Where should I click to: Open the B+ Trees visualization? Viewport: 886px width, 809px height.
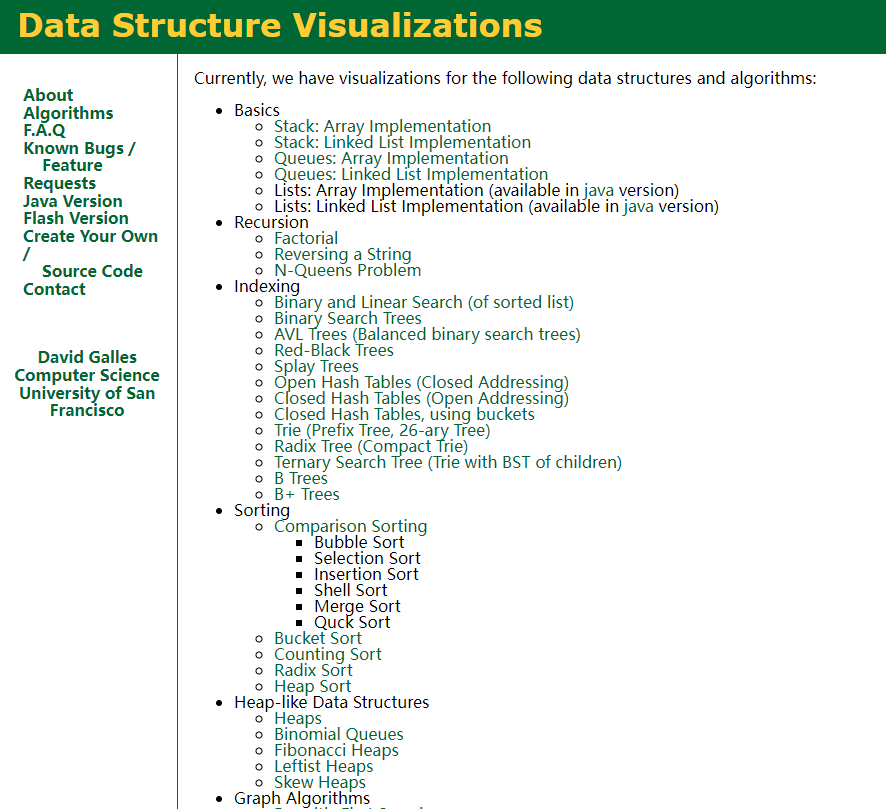(x=307, y=495)
